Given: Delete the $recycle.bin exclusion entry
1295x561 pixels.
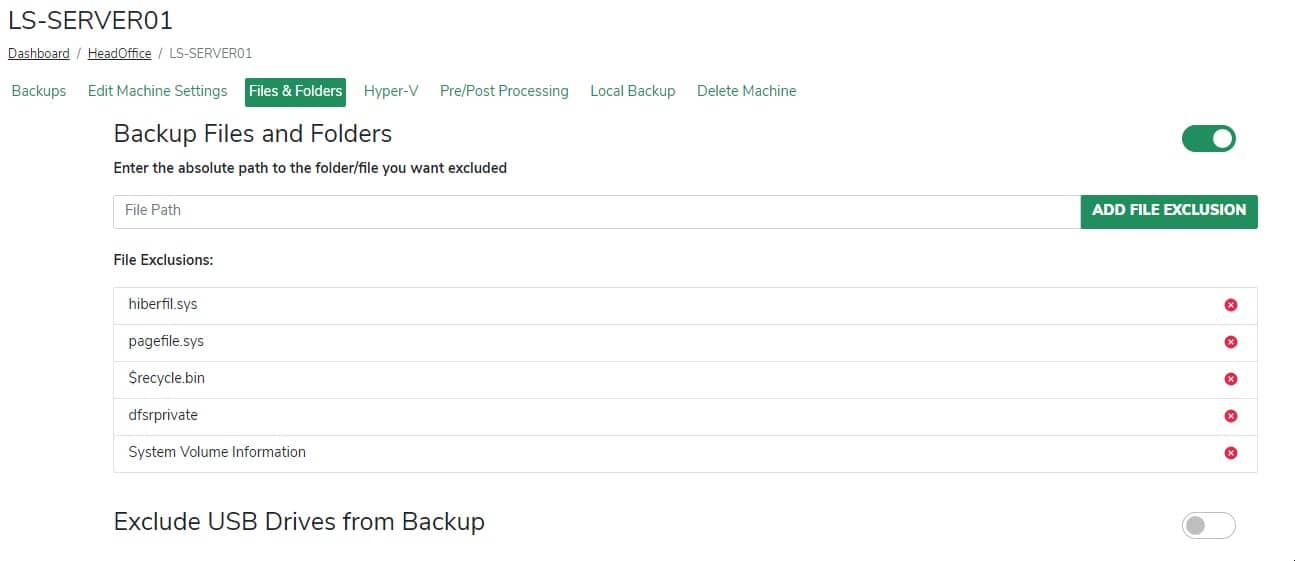Looking at the screenshot, I should tap(1231, 379).
